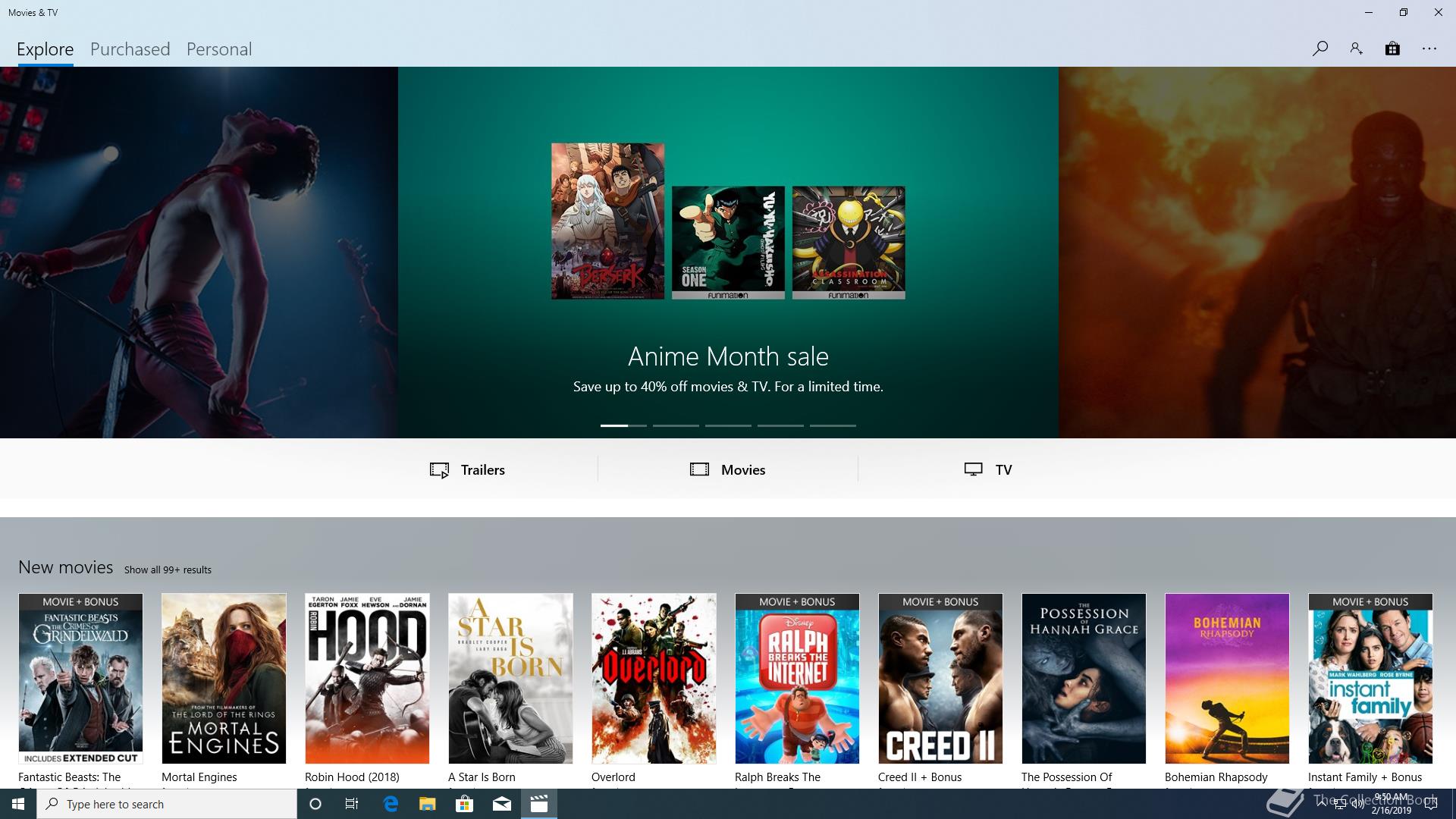
Task: Click the Trailers screen icon
Action: [439, 470]
